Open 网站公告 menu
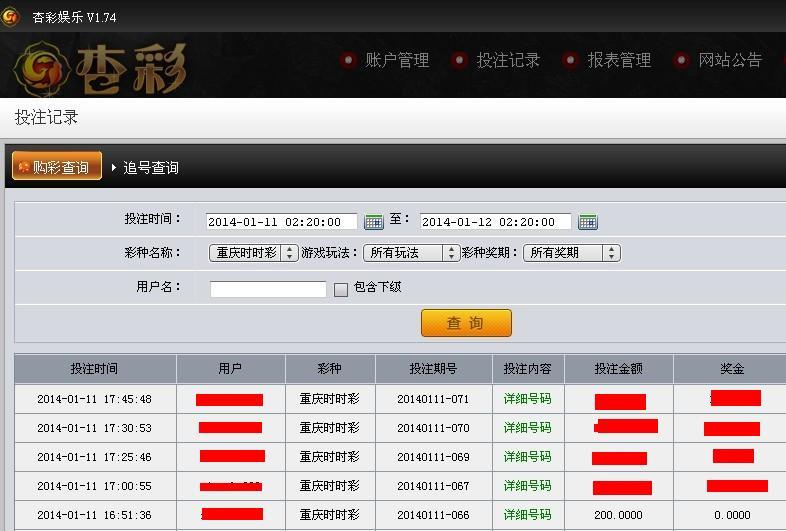This screenshot has height=531, width=786. pos(730,60)
